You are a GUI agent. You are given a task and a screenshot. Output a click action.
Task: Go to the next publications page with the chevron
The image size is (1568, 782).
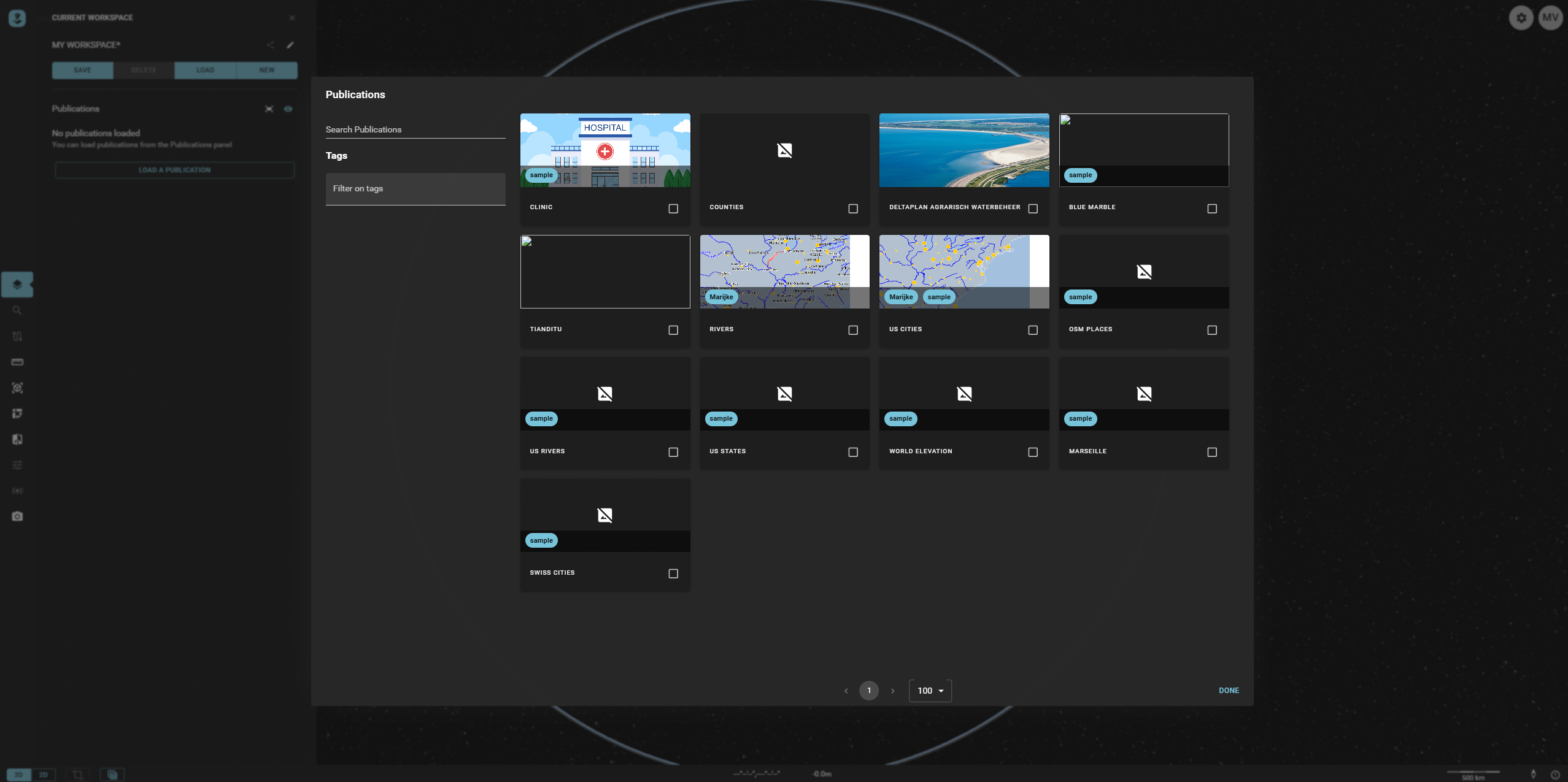point(893,690)
